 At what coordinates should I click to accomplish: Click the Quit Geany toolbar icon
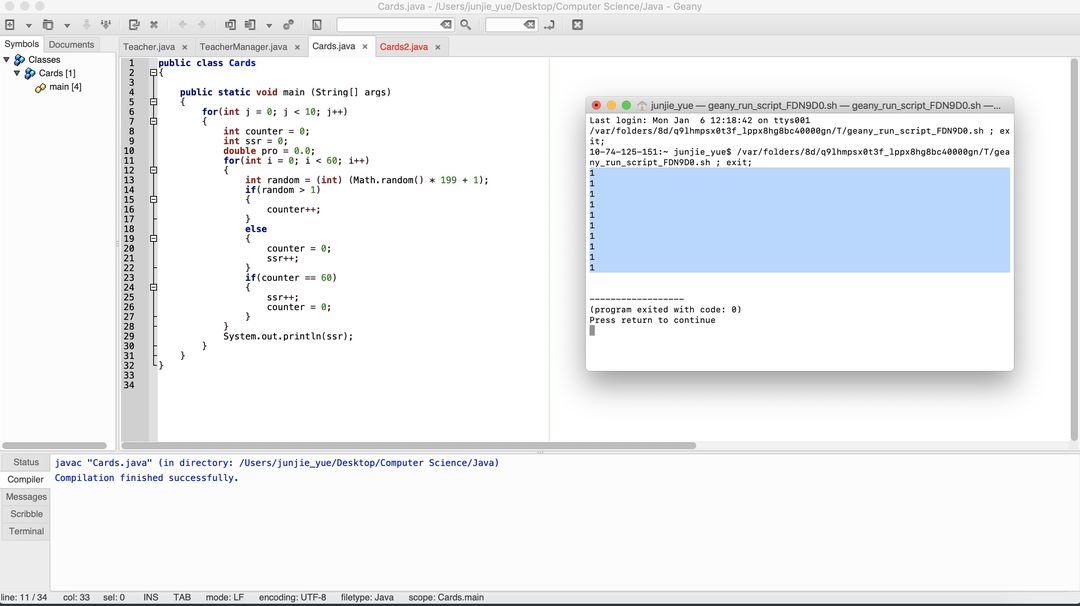tap(577, 25)
